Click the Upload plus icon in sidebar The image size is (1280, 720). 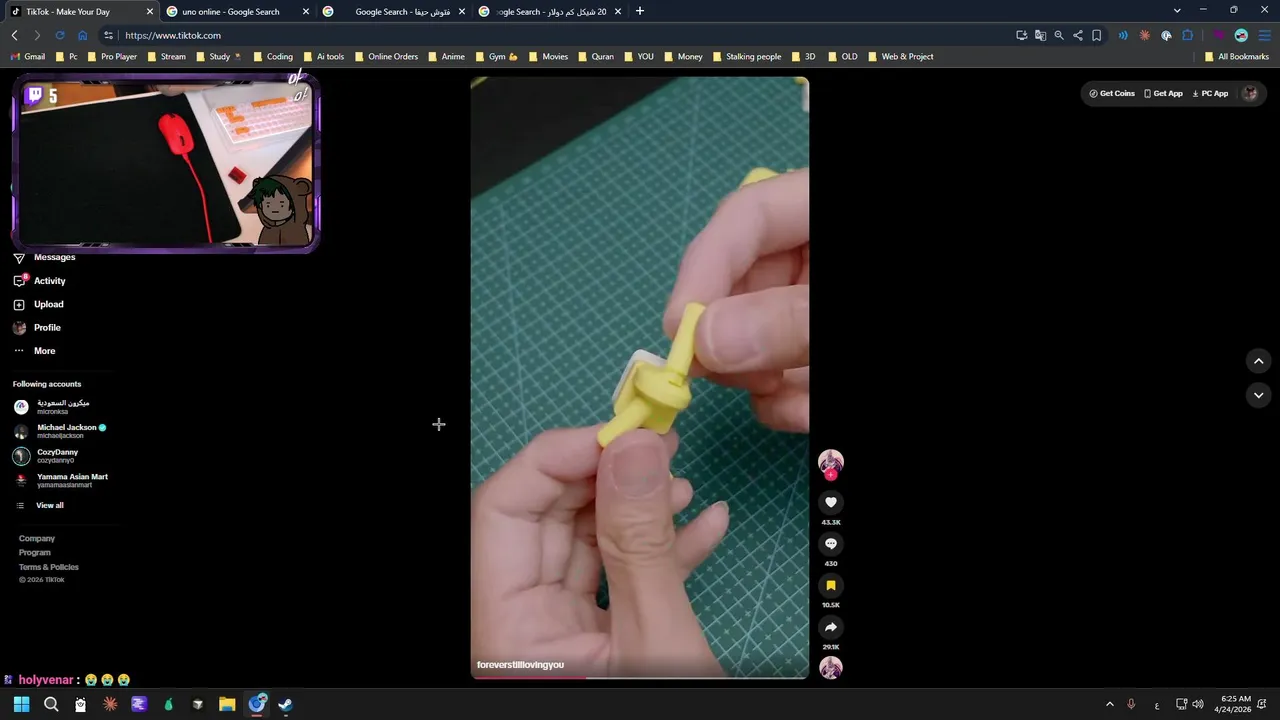[x=19, y=305]
